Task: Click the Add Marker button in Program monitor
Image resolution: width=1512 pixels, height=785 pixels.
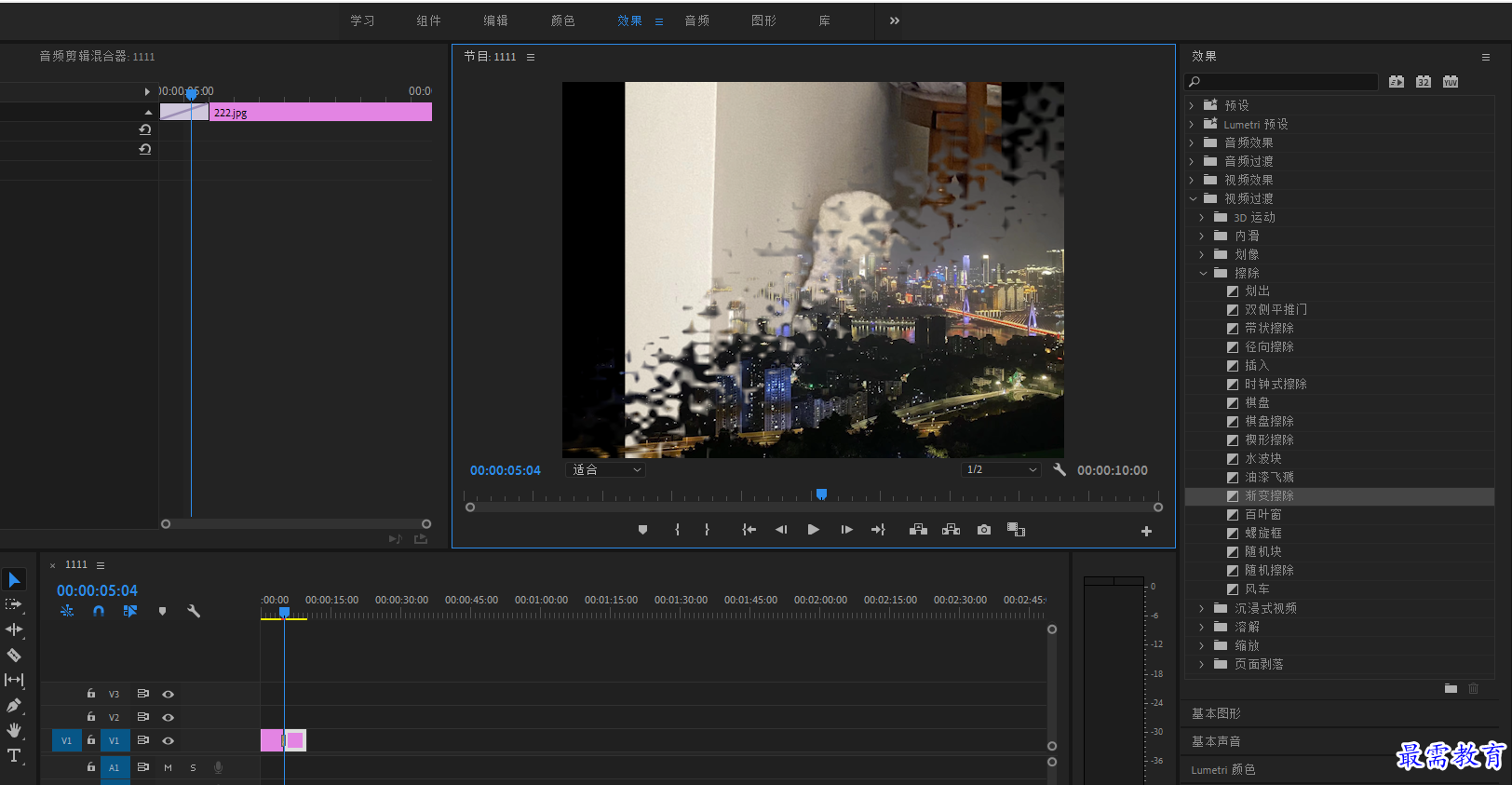Action: (642, 530)
